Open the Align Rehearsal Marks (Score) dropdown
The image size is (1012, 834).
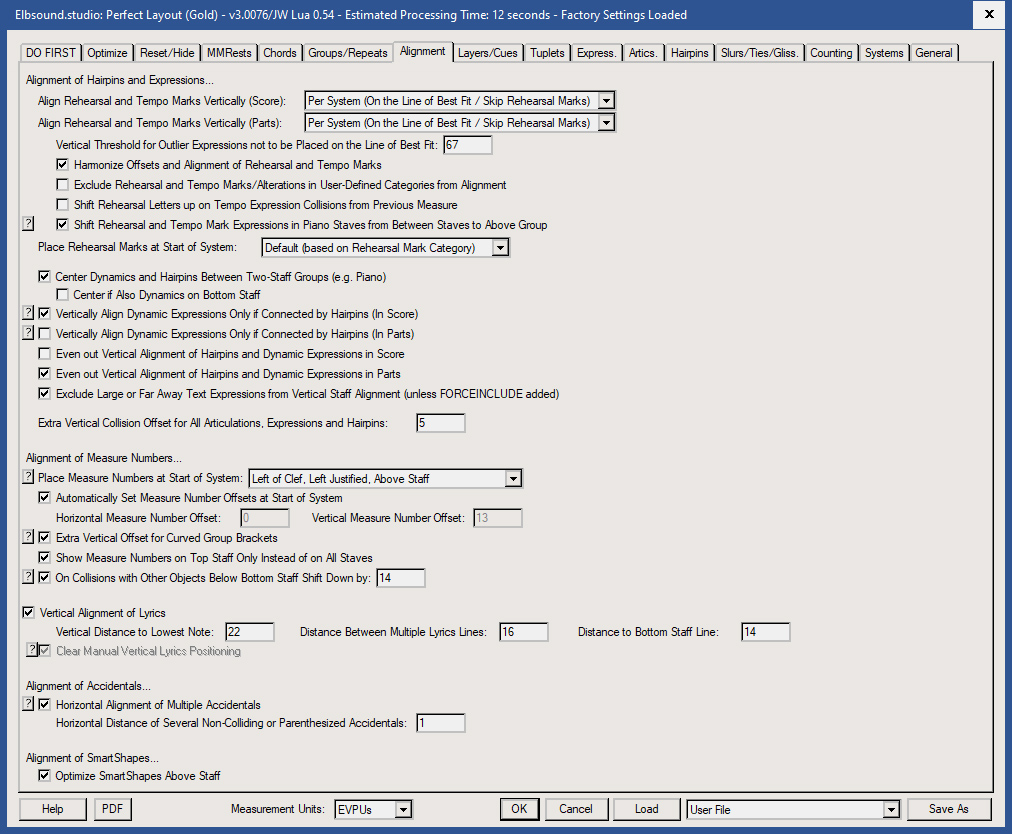606,100
